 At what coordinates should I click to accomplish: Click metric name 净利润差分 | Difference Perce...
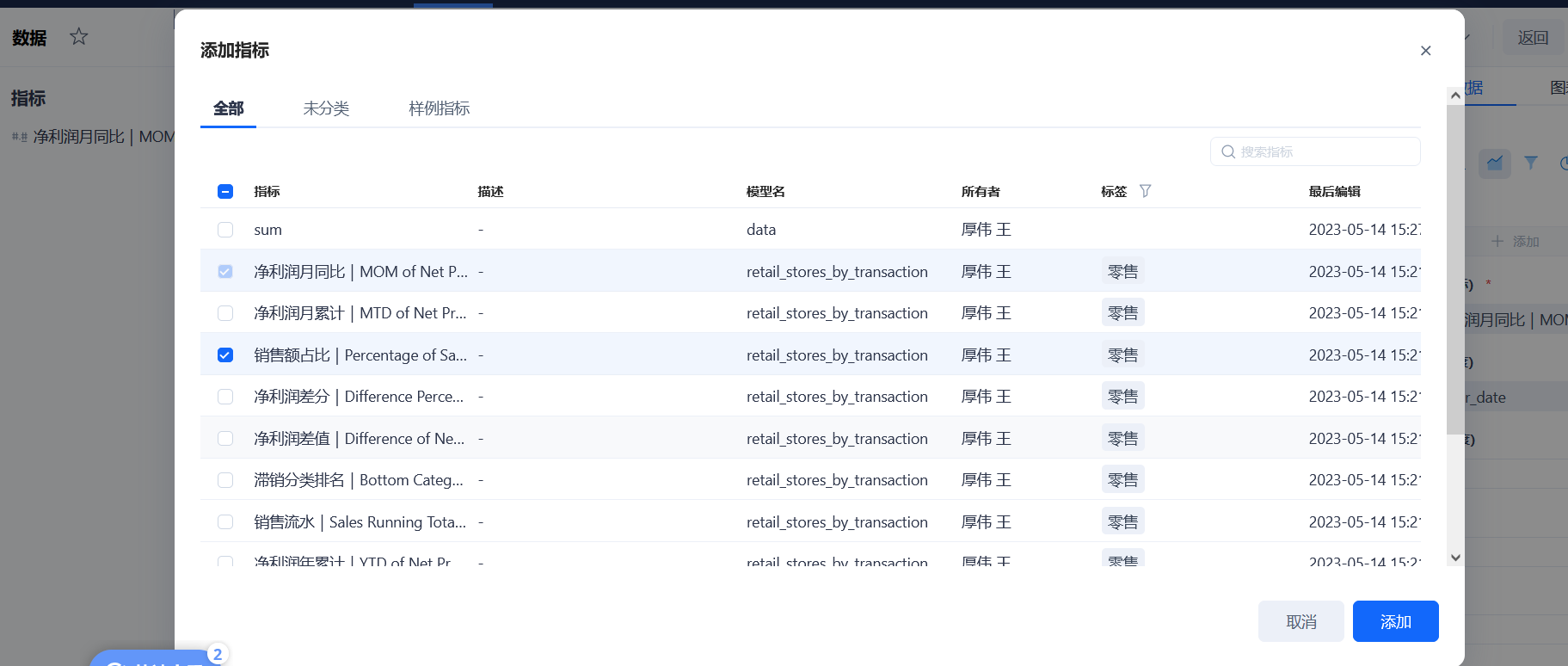tap(359, 397)
